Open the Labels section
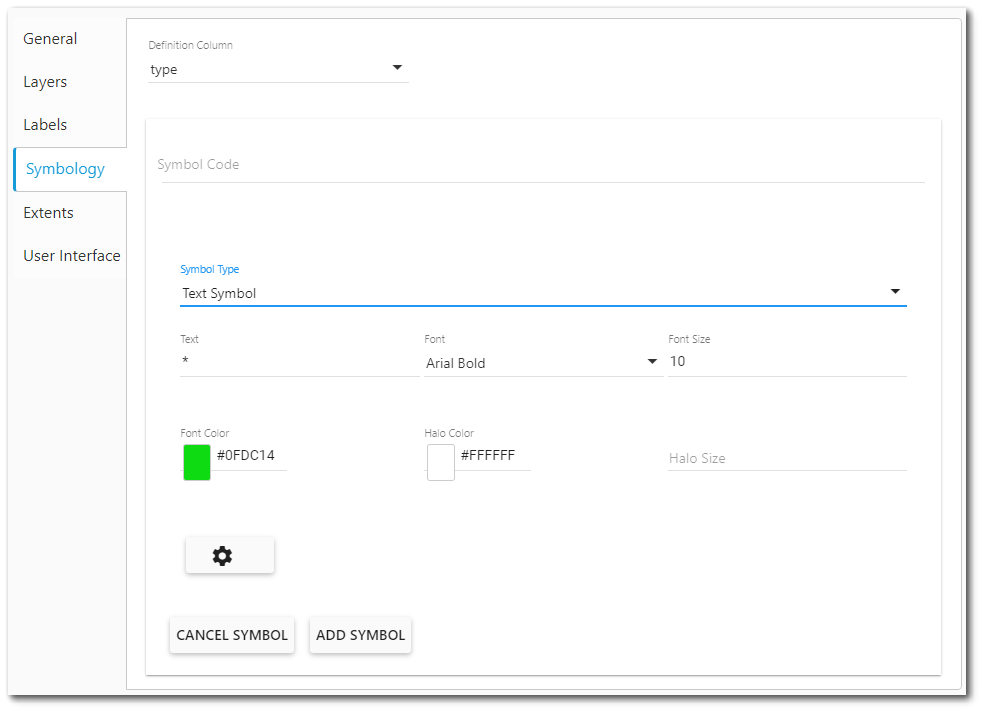The image size is (982, 711). pos(45,124)
